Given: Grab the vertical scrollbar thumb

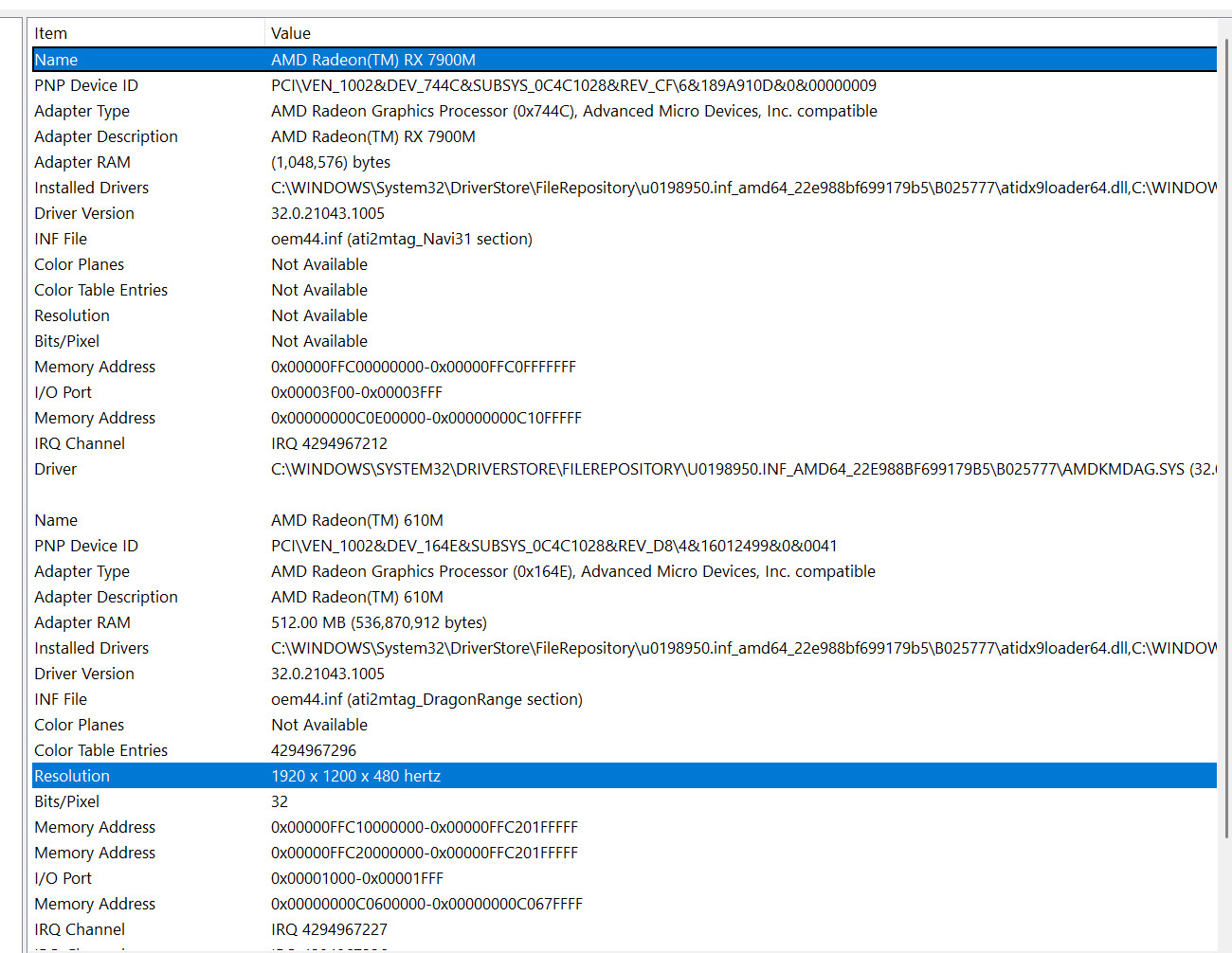Looking at the screenshot, I should coord(1227,438).
